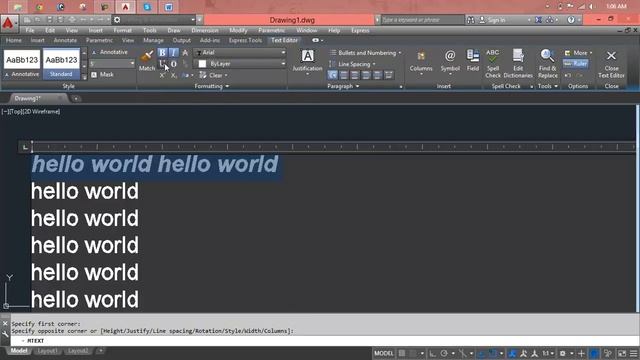Select the Annotative text style thumbnail
Viewport: 640px width, 360px height.
(x=22, y=64)
